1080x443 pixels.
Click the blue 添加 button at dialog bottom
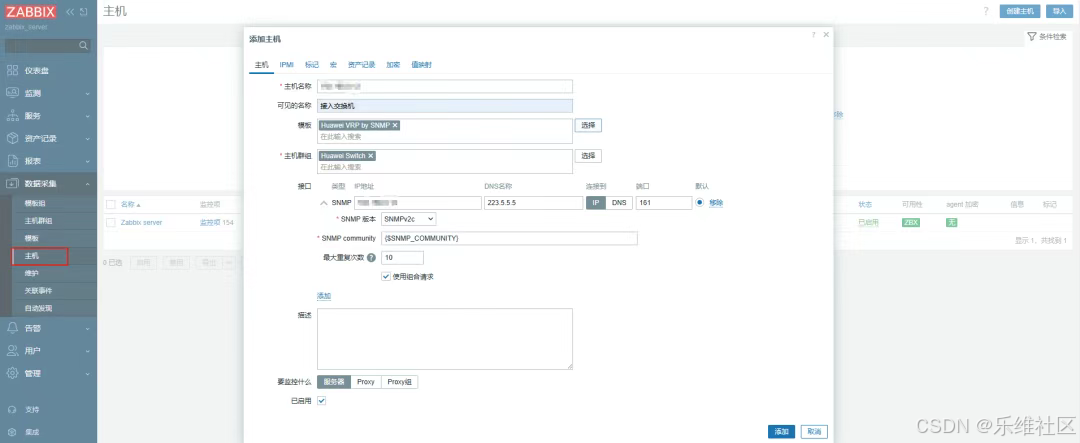(781, 432)
